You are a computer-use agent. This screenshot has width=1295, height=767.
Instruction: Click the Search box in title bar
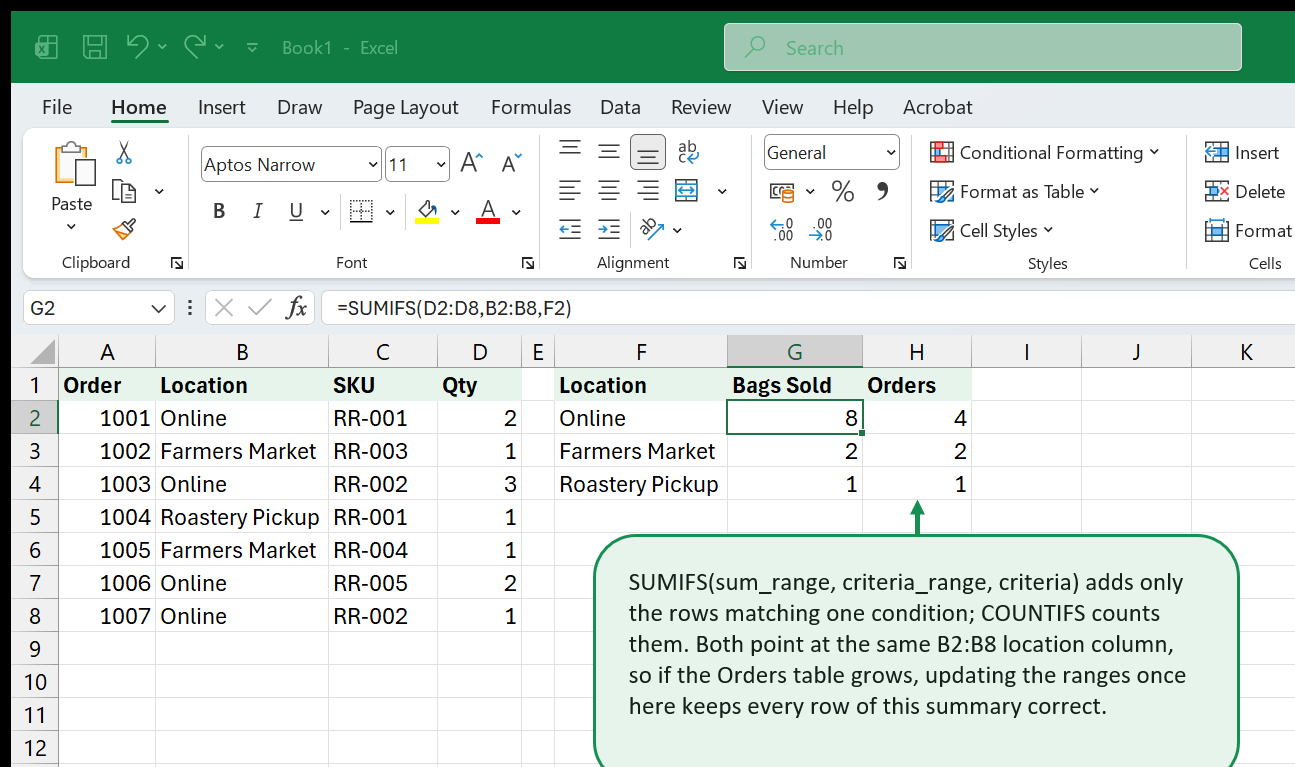pyautogui.click(x=983, y=47)
